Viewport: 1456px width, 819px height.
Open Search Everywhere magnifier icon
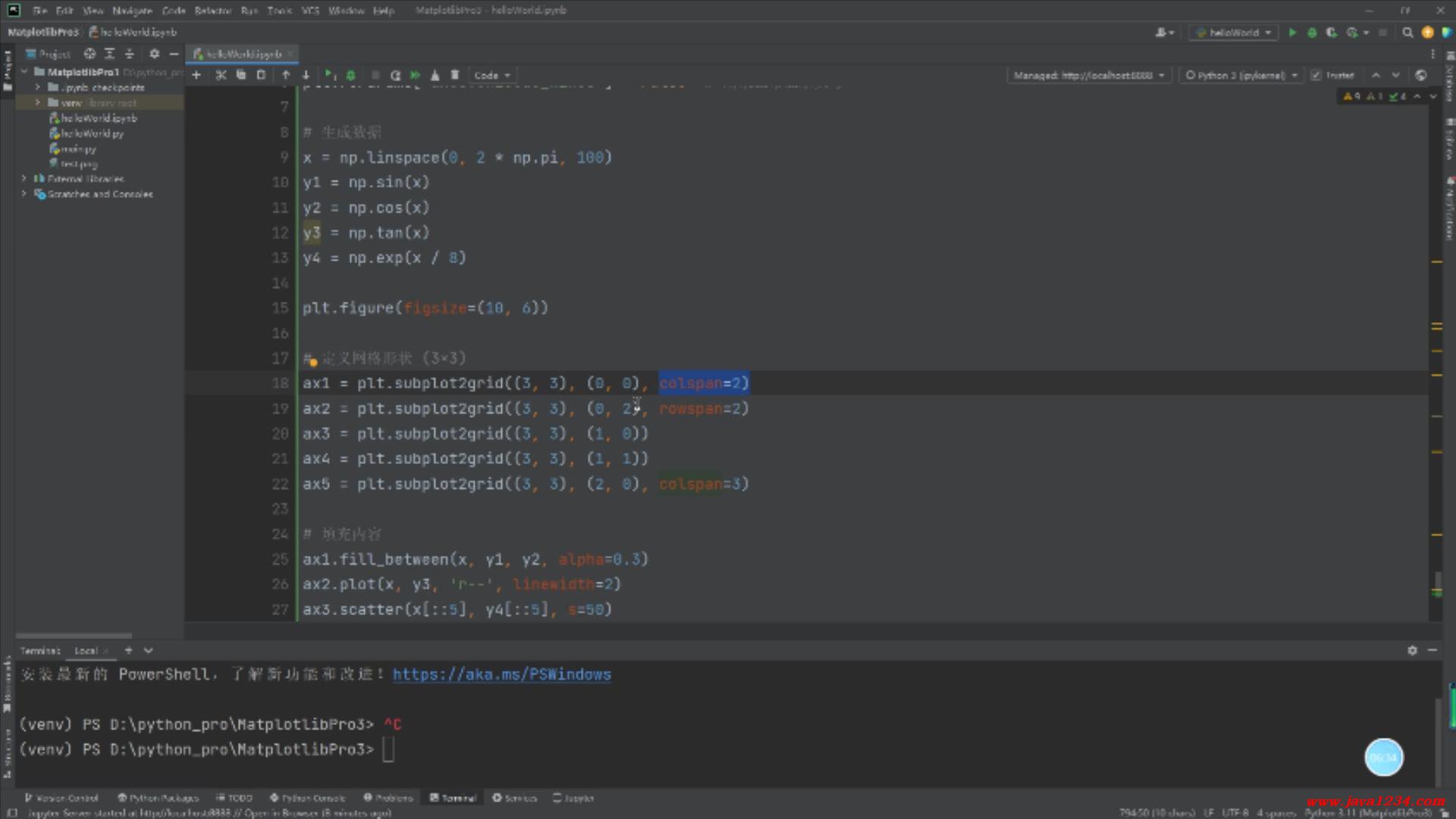pyautogui.click(x=1407, y=33)
